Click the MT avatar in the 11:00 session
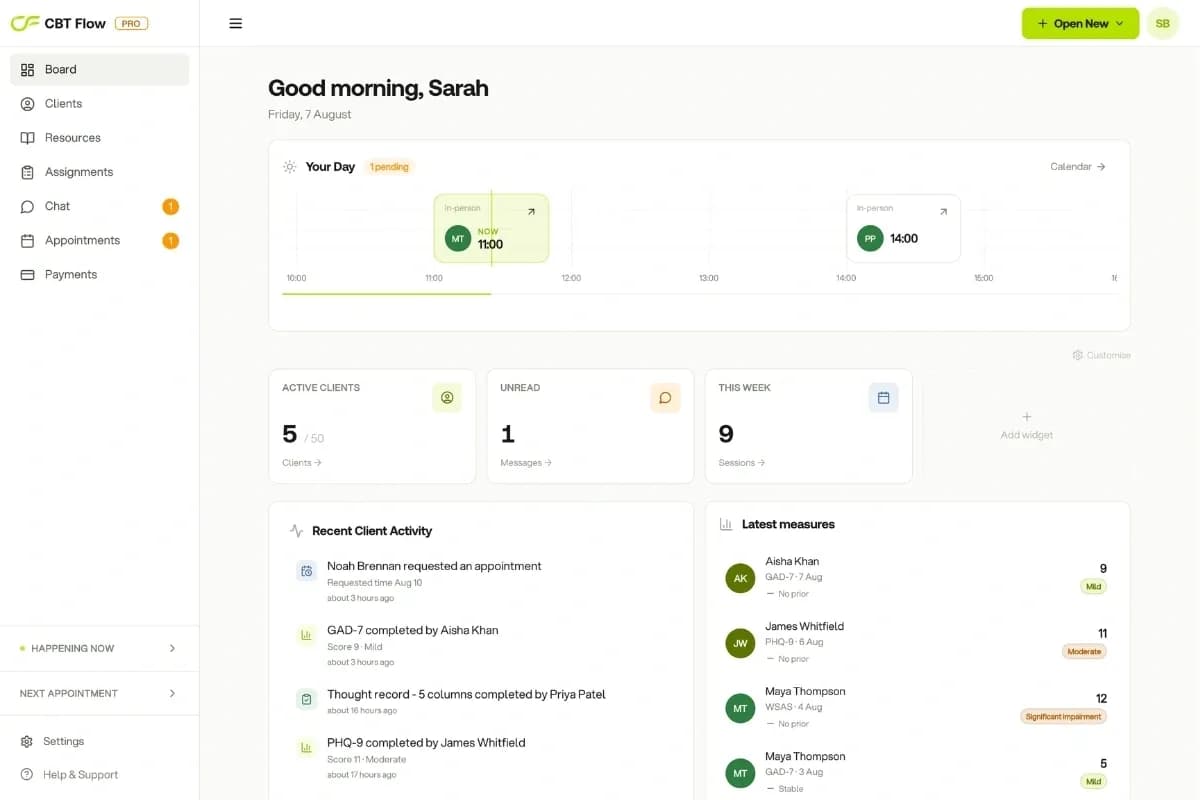1200x800 pixels. (458, 239)
